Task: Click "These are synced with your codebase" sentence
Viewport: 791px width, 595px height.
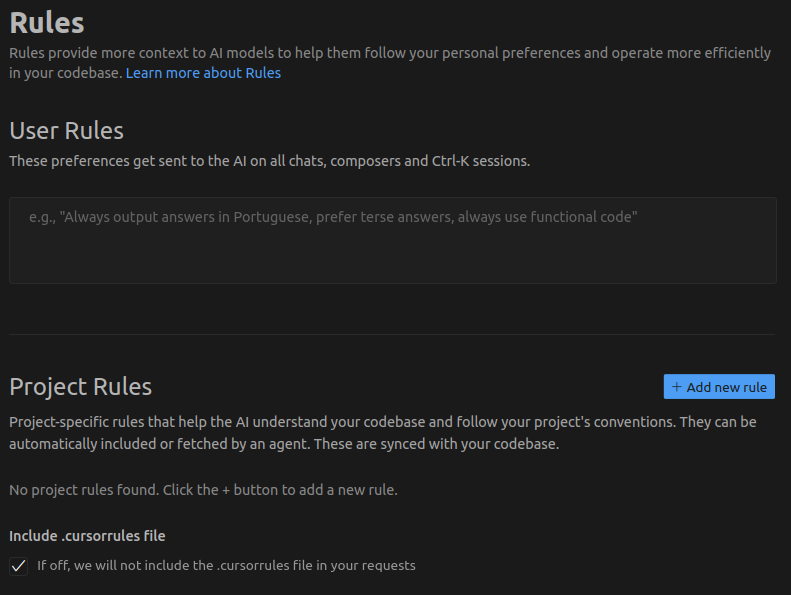Action: 436,444
